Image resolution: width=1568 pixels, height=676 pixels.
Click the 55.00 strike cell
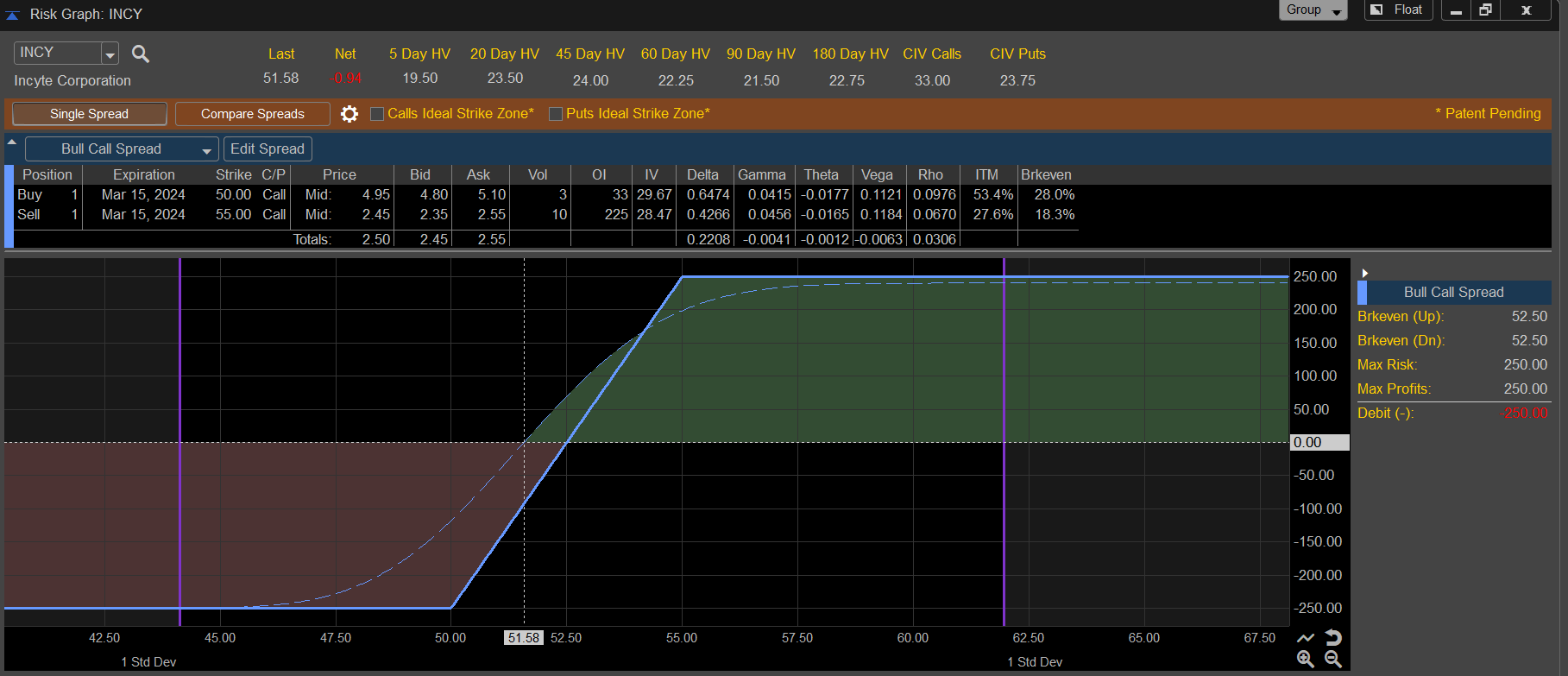point(234,215)
